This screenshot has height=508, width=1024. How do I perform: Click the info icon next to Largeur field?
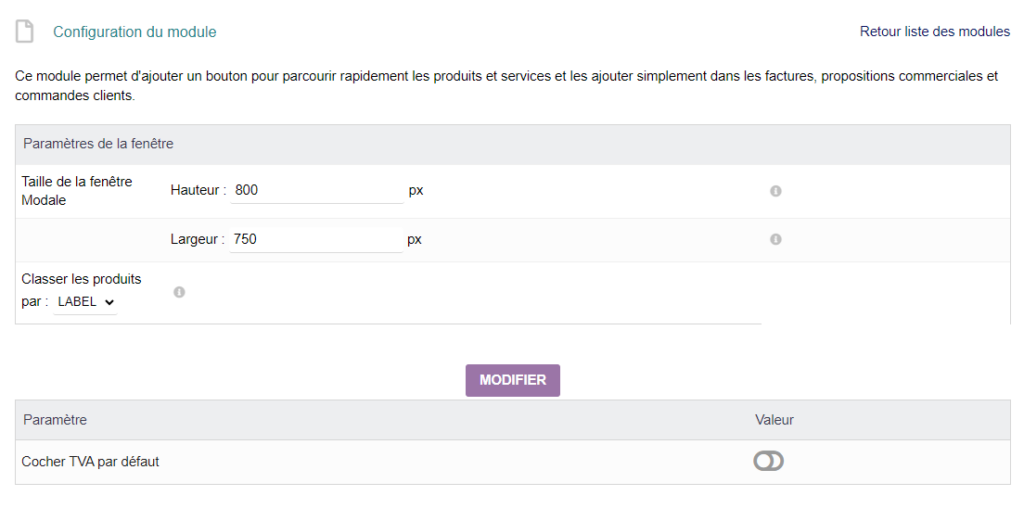(776, 240)
